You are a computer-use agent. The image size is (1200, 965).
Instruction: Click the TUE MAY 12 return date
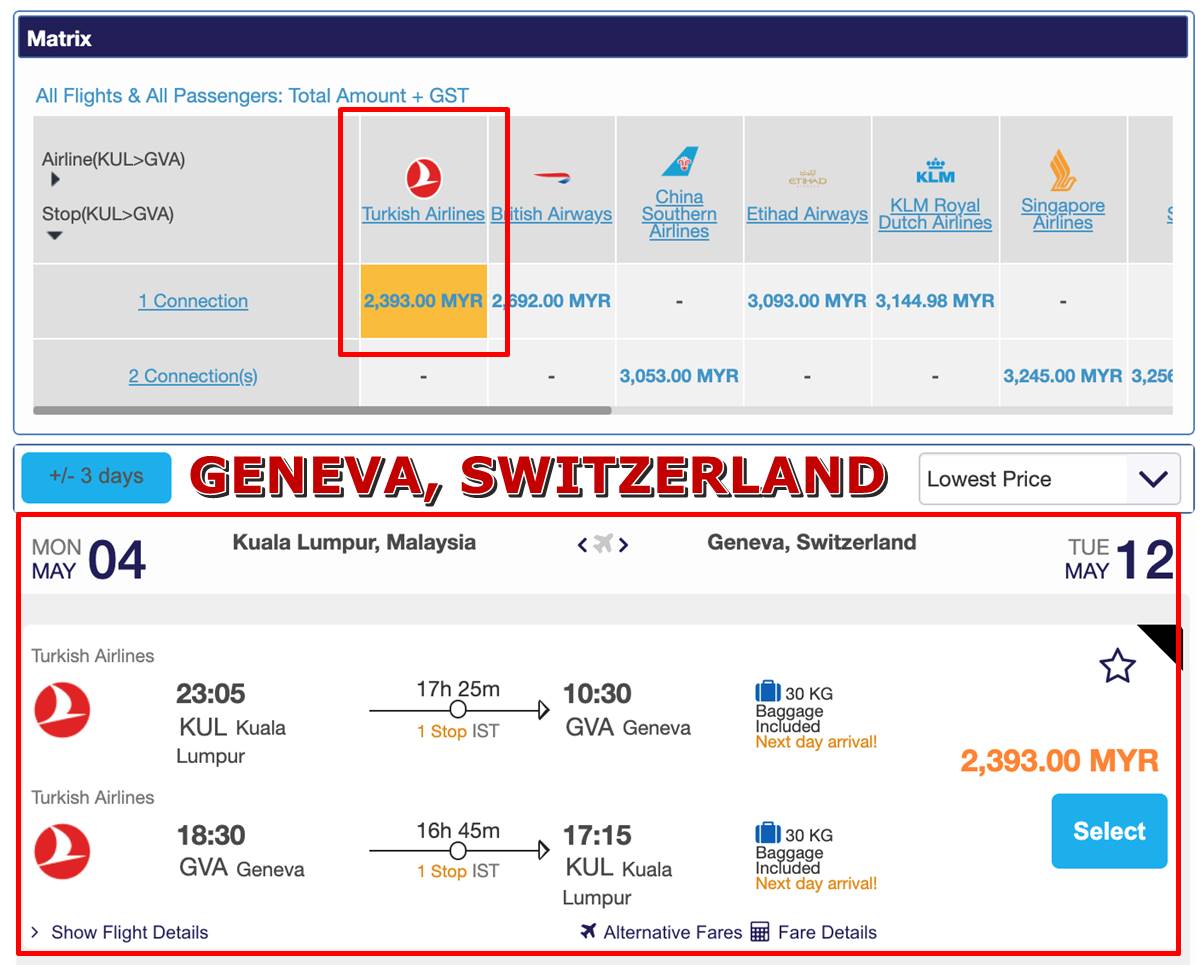pyautogui.click(x=1119, y=560)
